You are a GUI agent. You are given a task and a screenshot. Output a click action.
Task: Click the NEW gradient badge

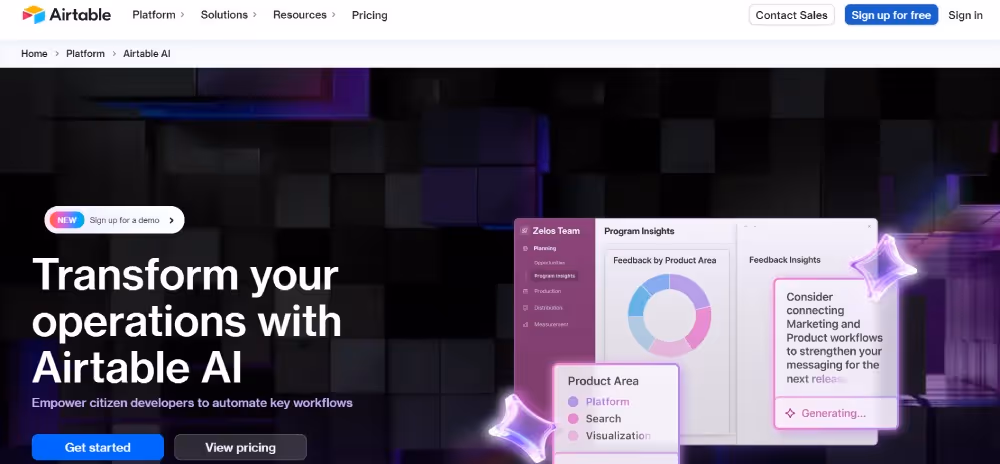click(x=67, y=220)
